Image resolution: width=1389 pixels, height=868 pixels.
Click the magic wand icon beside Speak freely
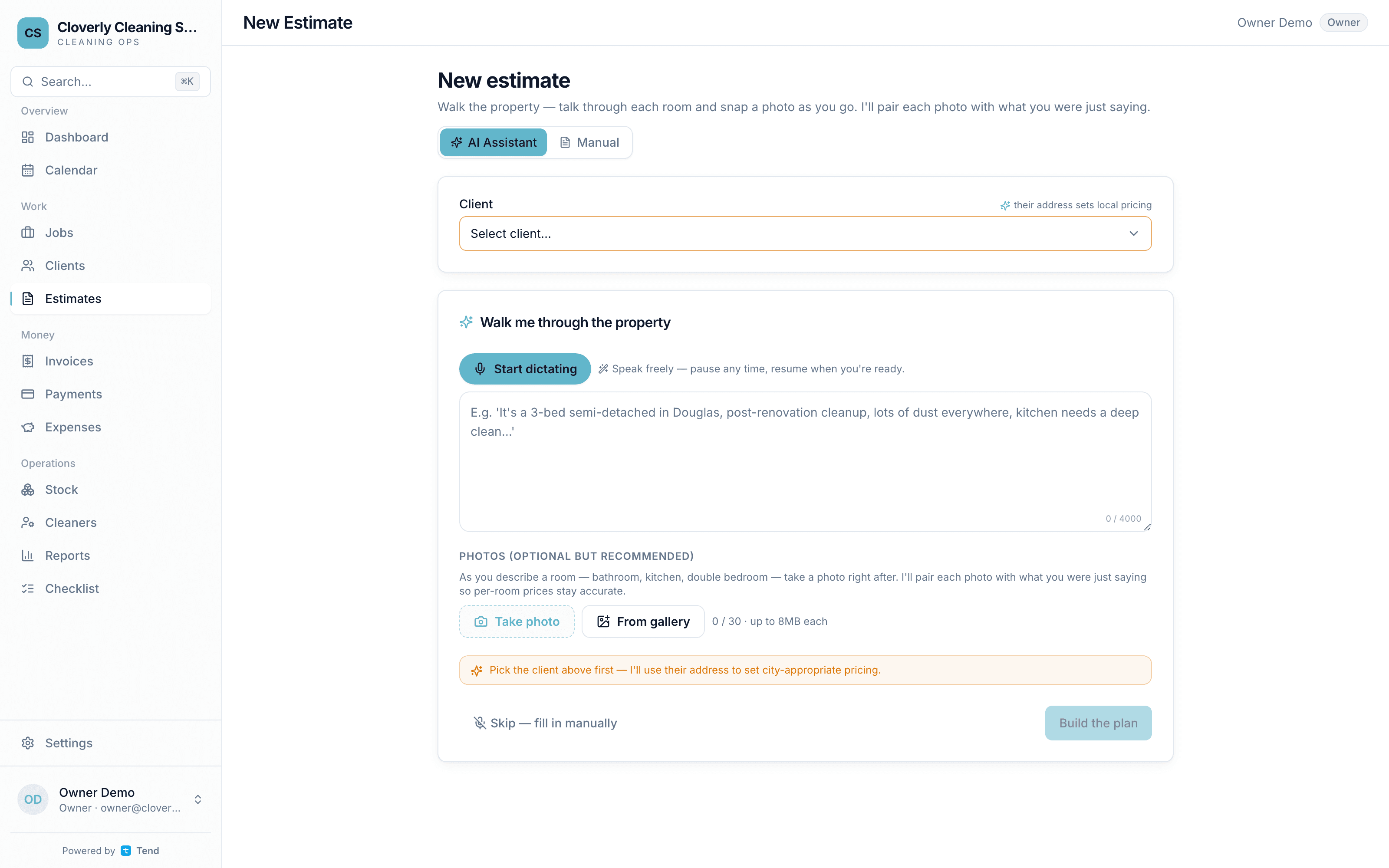coord(603,368)
